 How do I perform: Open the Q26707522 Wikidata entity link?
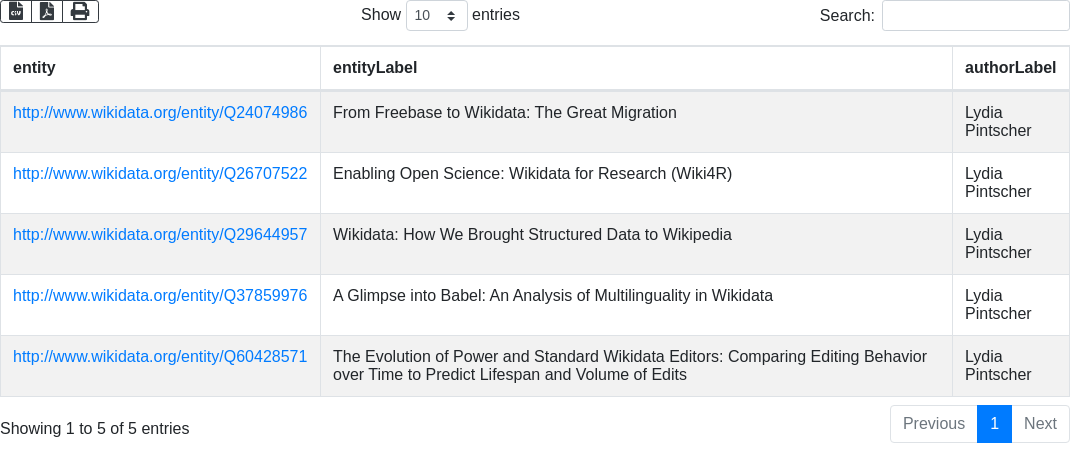[160, 174]
